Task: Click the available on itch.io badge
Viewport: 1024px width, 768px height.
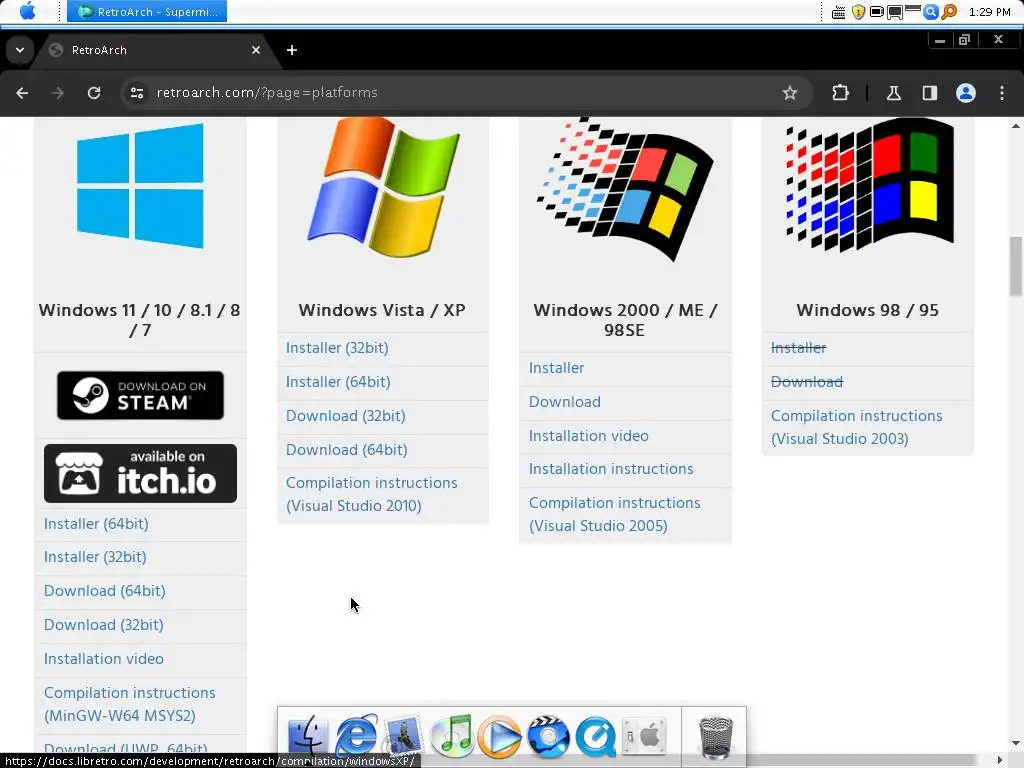Action: [x=140, y=473]
